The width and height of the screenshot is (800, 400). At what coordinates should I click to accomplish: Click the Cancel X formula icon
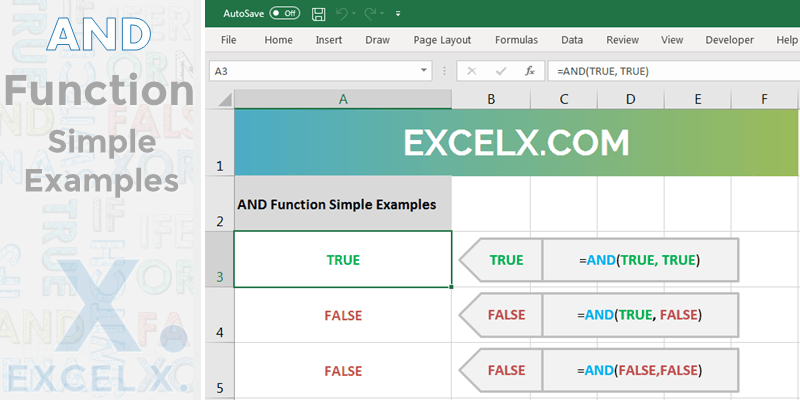(471, 71)
